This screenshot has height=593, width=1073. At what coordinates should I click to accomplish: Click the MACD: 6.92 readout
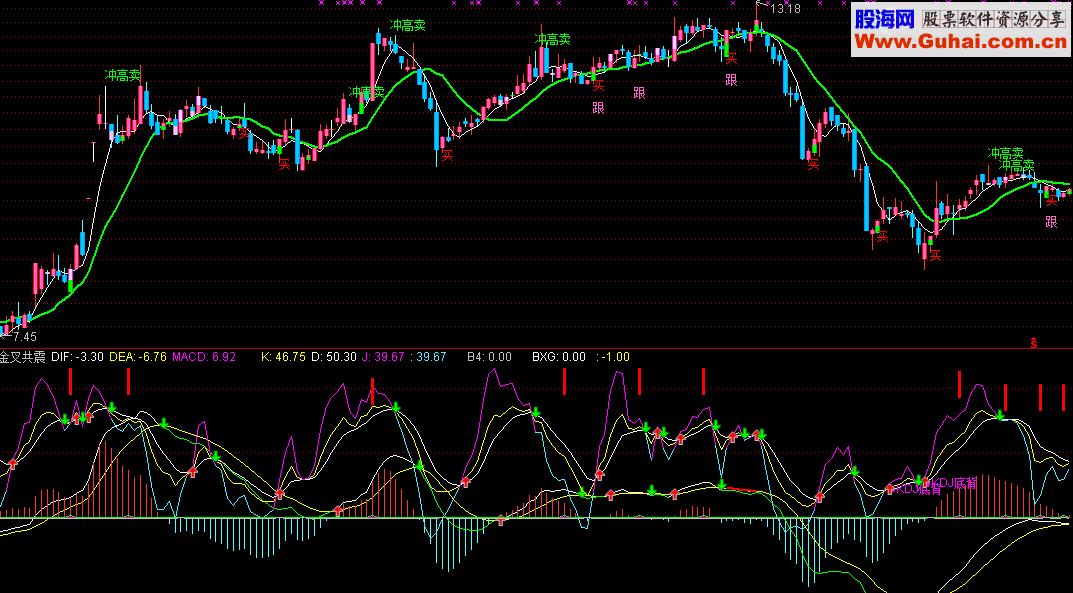point(204,357)
